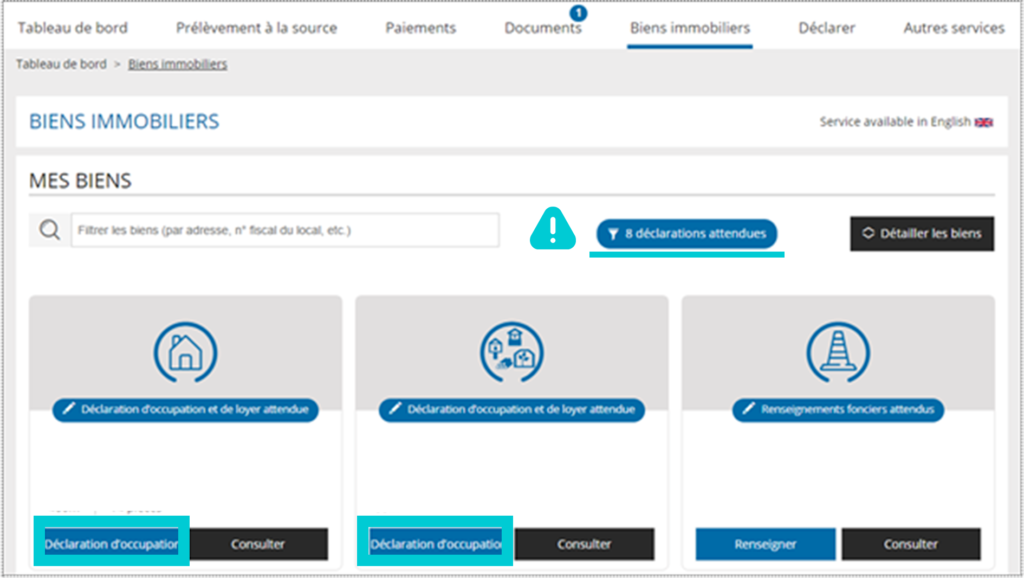Screen dimensions: 1024x578
Task: Click the house icon on first property card
Action: (185, 353)
